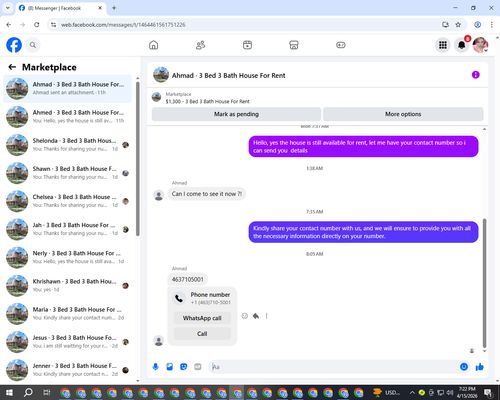Image resolution: width=500 pixels, height=400 pixels.
Task: Open the Friends icon in top navigation
Action: click(200, 45)
